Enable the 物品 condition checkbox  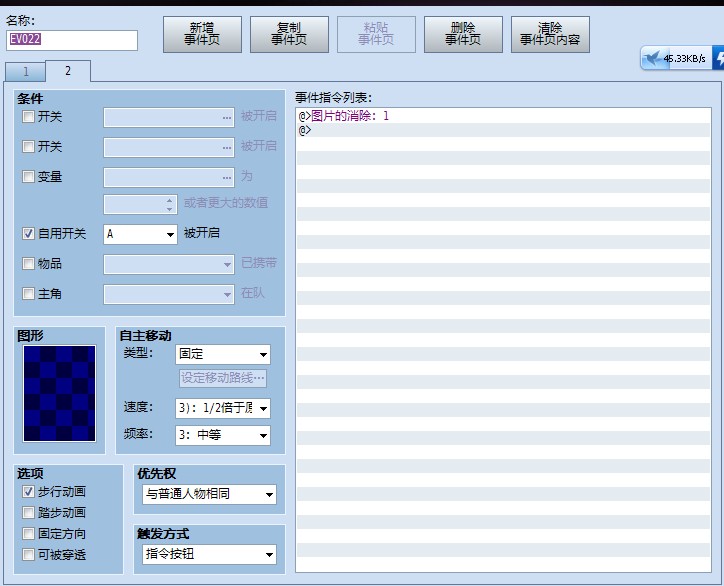(x=28, y=263)
